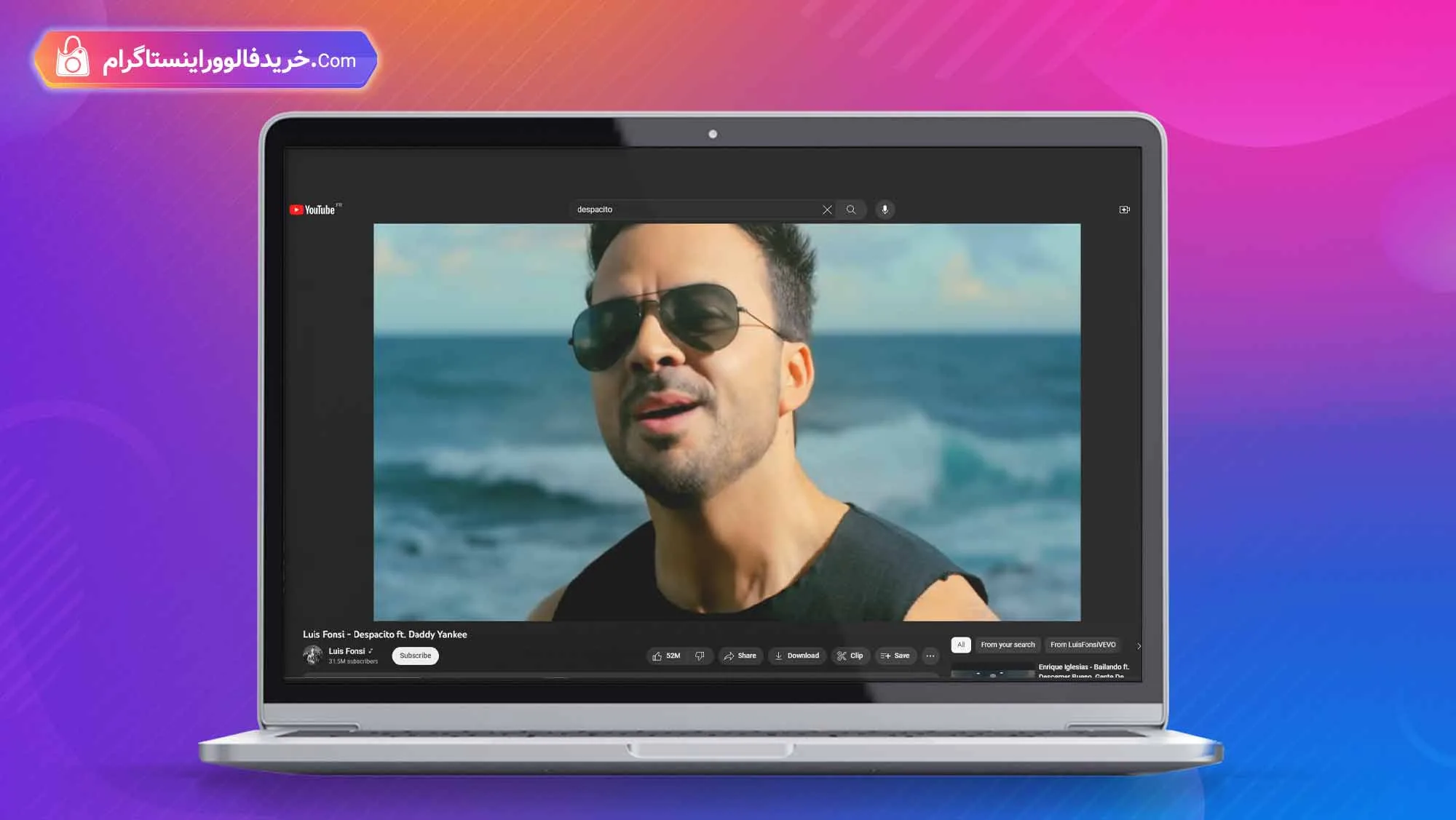The width and height of the screenshot is (1456, 820).
Task: Click the Despacito video player to pause
Action: coord(727,422)
